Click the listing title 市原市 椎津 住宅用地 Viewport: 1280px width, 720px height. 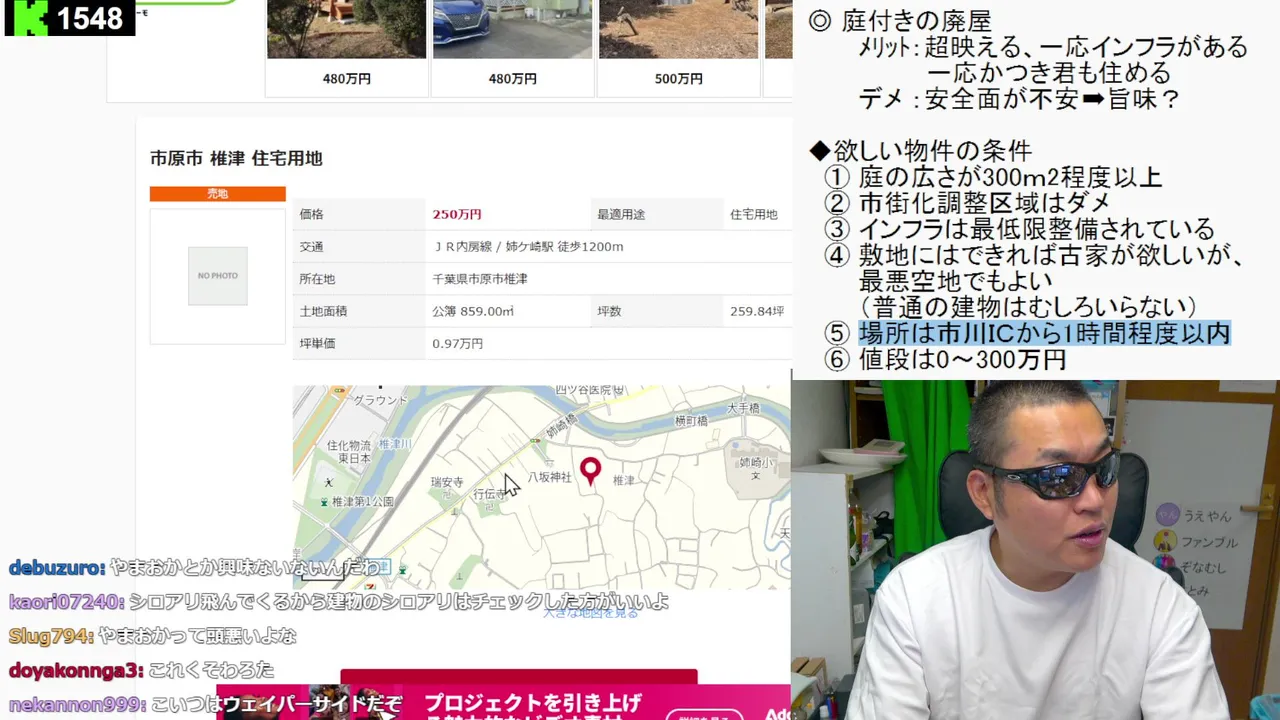pos(236,158)
